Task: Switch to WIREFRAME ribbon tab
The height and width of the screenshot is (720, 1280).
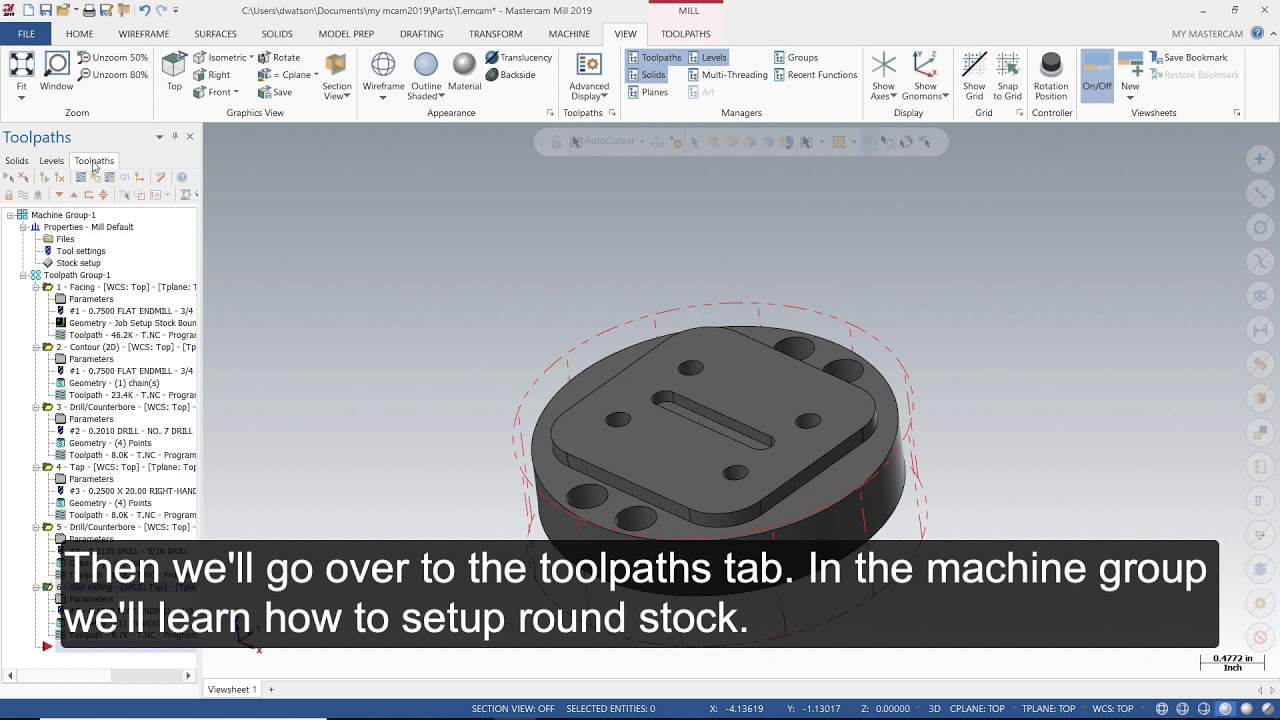Action: (x=143, y=34)
